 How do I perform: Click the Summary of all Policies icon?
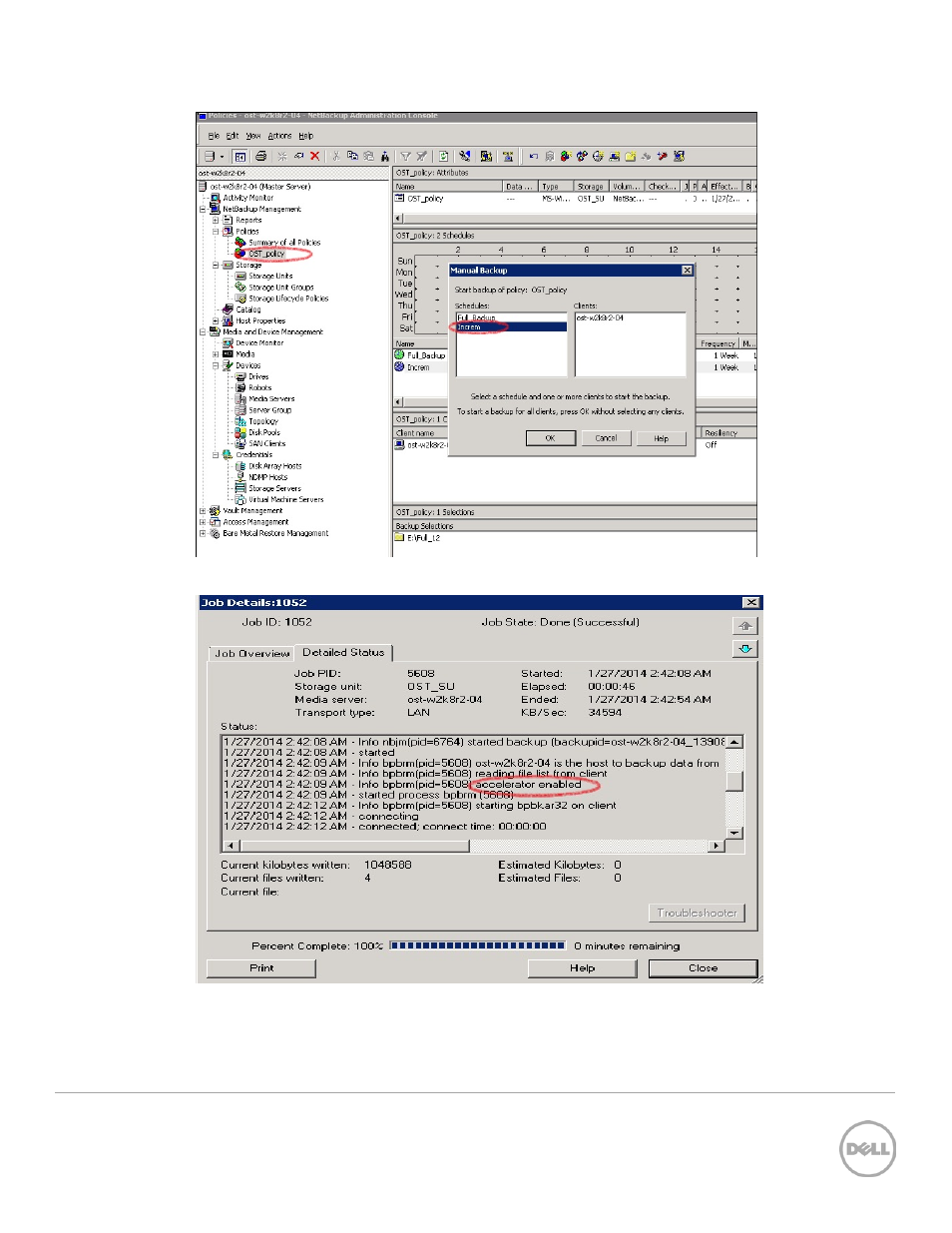point(240,243)
